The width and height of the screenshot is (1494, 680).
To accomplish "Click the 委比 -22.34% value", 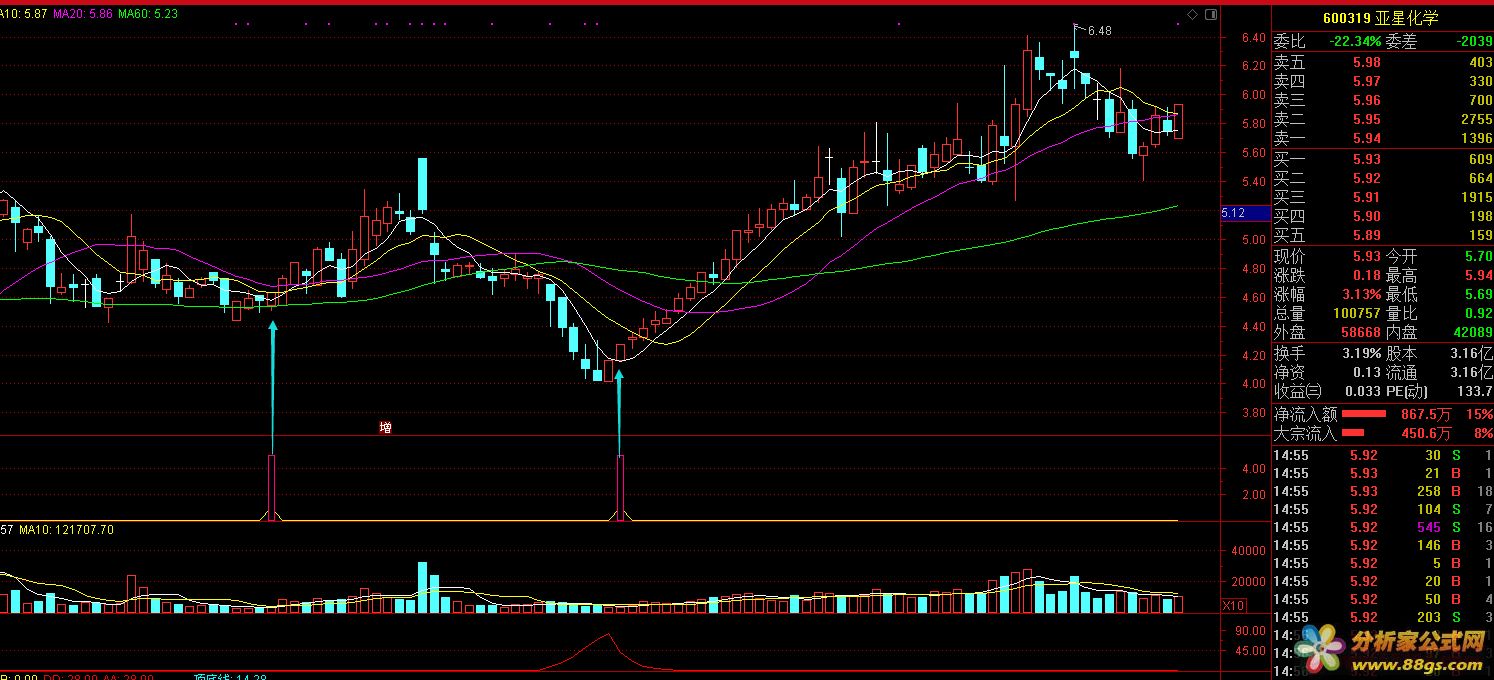I will coord(1327,42).
